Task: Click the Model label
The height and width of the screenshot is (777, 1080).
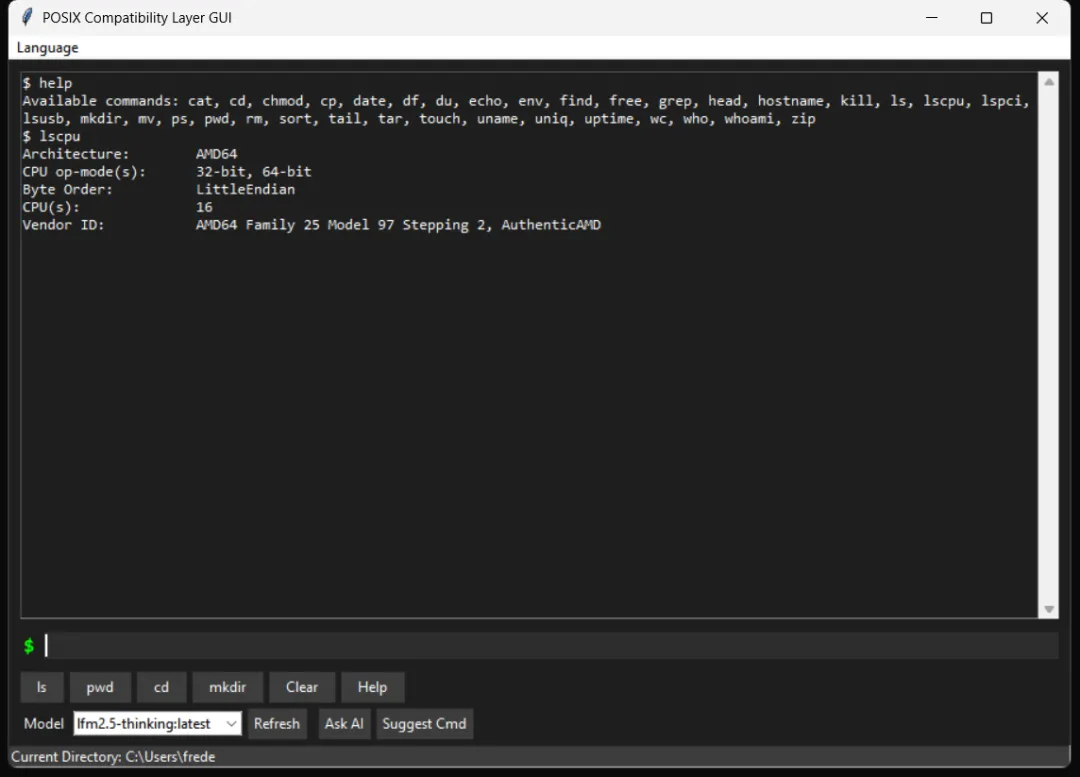Action: [43, 723]
